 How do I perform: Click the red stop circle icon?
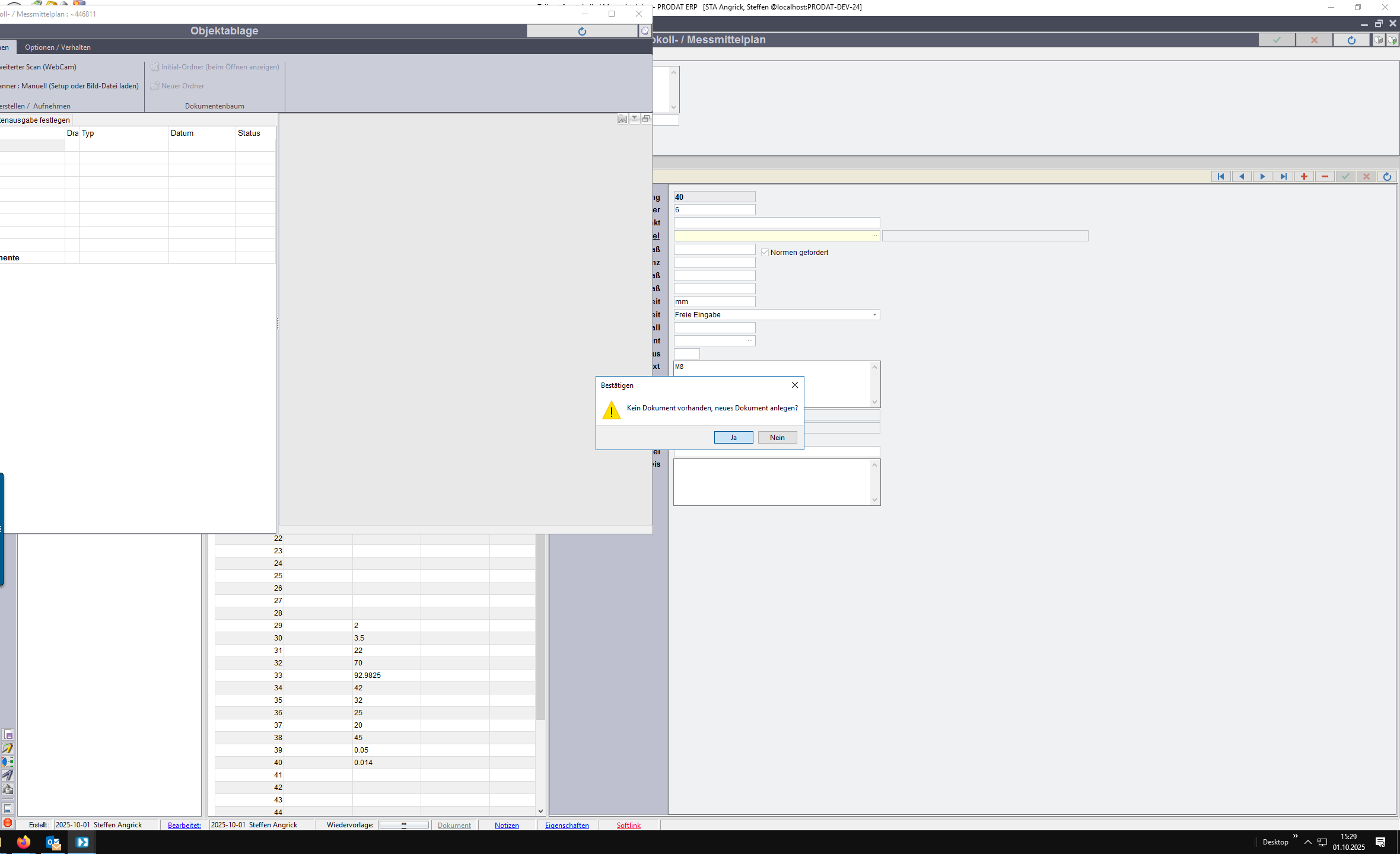pos(8,823)
